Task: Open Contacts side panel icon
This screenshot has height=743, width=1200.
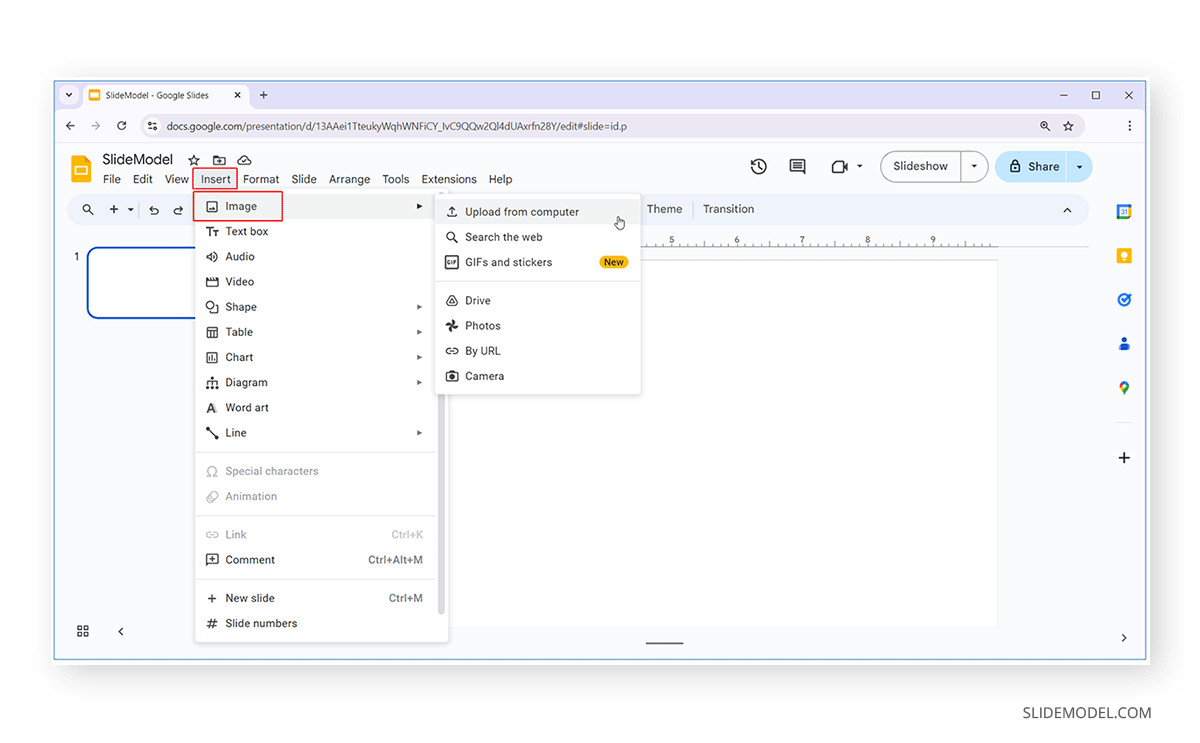Action: pyautogui.click(x=1124, y=344)
